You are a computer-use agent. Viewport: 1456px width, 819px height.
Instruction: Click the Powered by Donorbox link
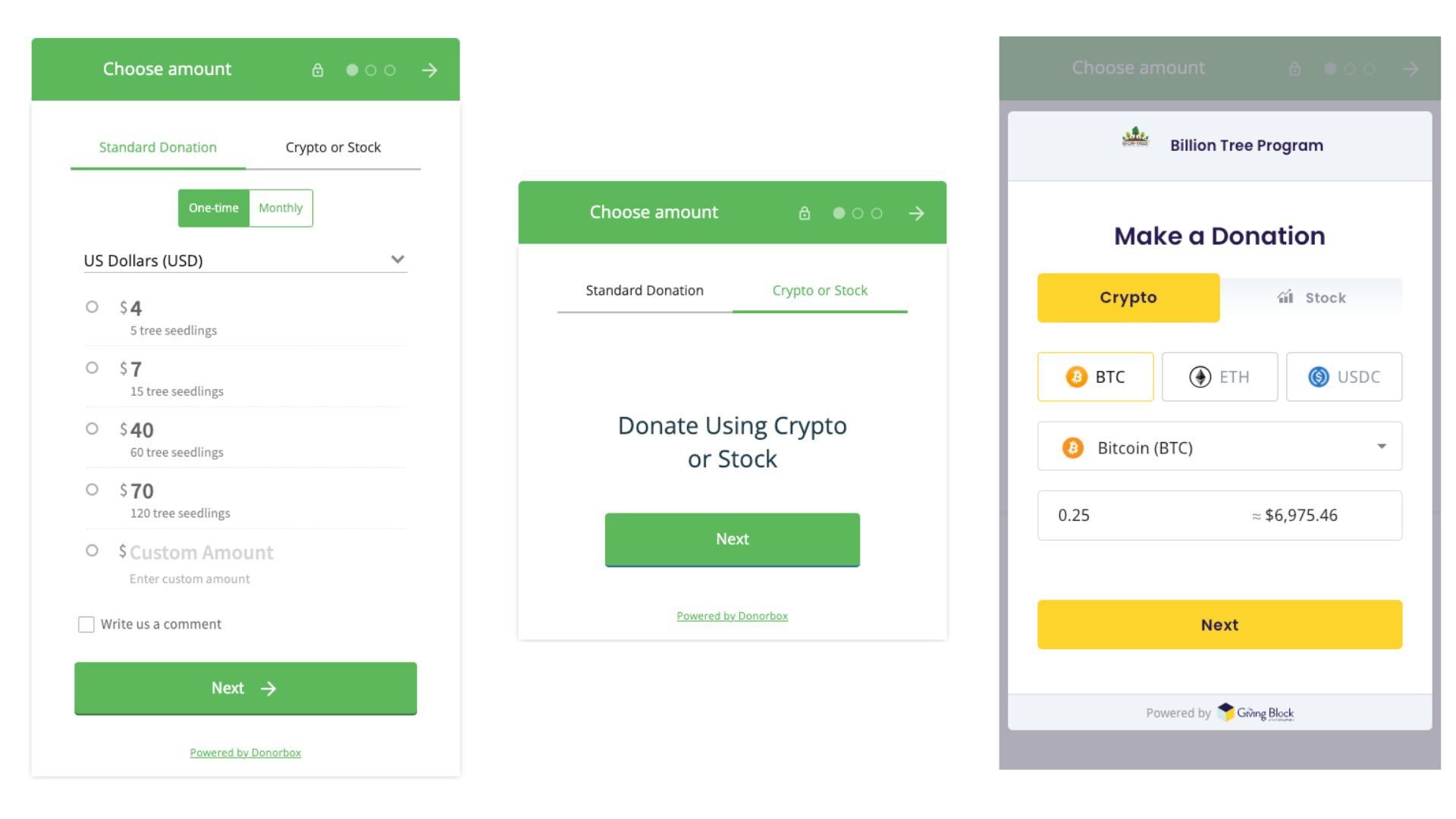[x=245, y=751]
